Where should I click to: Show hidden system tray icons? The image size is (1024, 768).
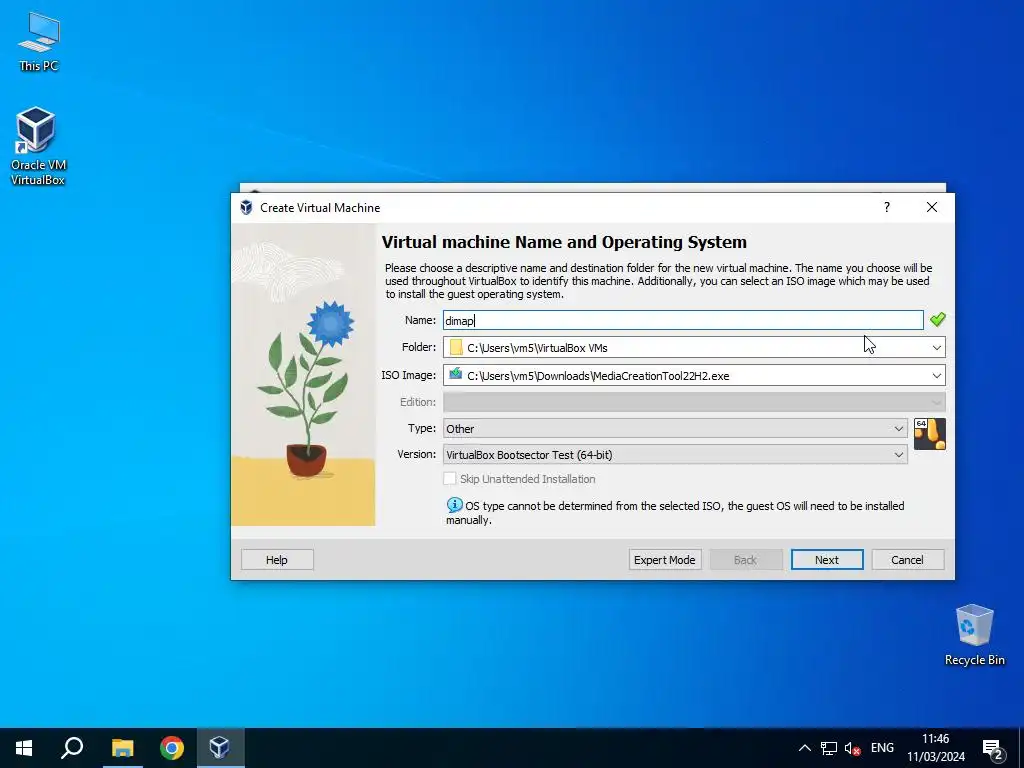point(805,748)
